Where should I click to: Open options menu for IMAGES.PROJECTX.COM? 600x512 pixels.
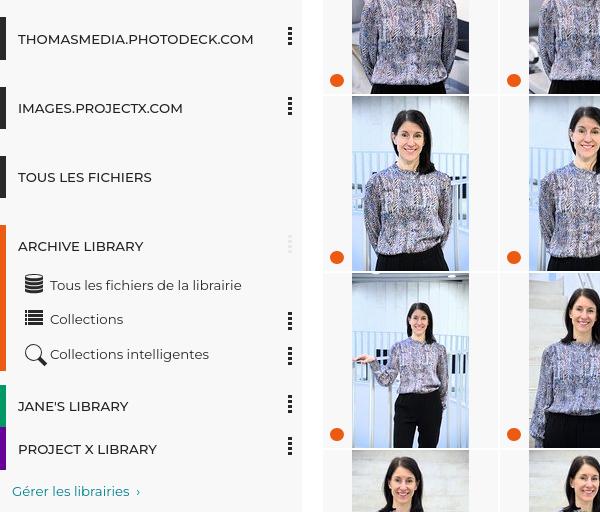pyautogui.click(x=290, y=106)
